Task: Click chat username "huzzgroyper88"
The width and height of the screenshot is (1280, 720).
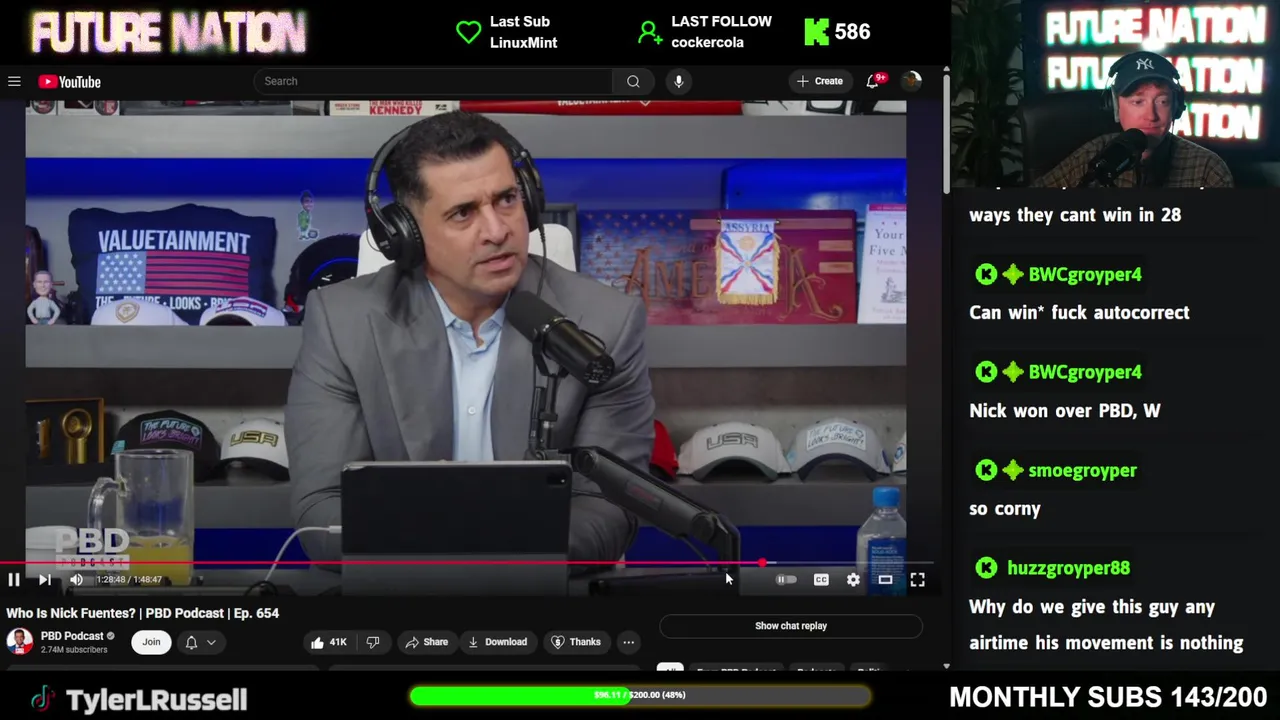Action: click(x=1068, y=568)
